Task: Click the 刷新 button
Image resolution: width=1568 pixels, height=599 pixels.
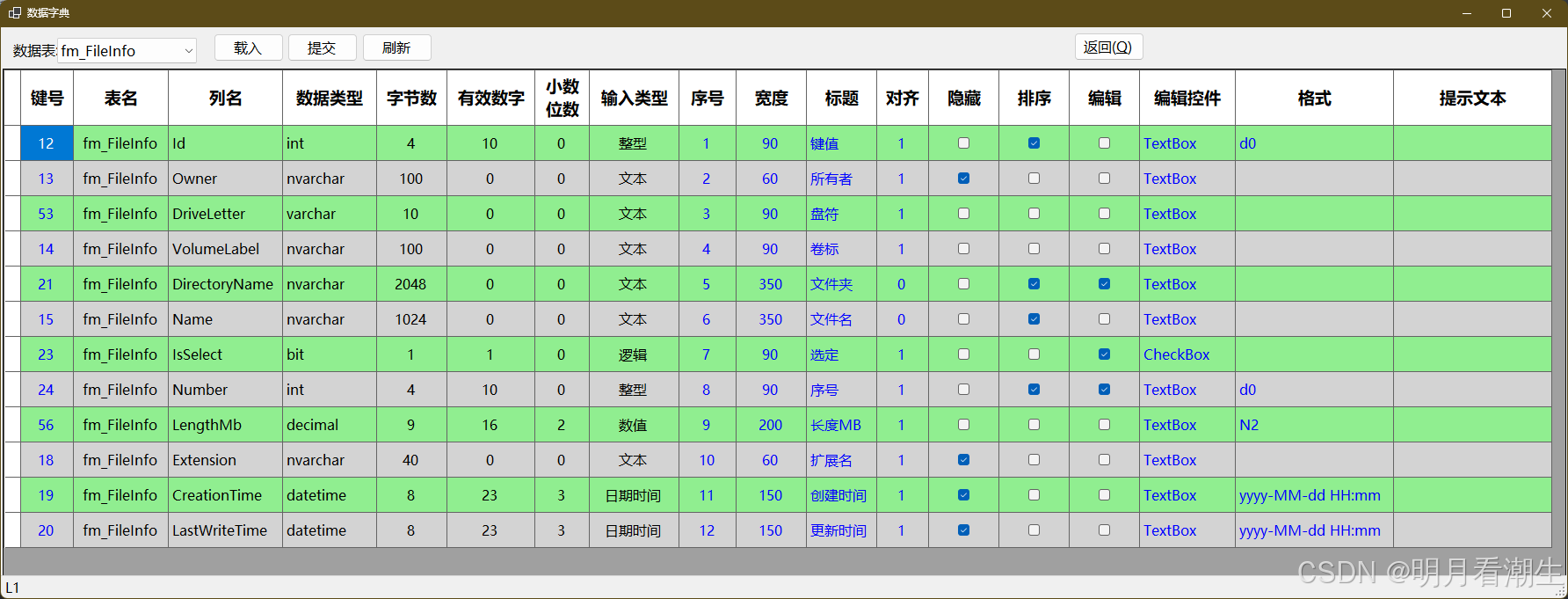Action: (396, 47)
